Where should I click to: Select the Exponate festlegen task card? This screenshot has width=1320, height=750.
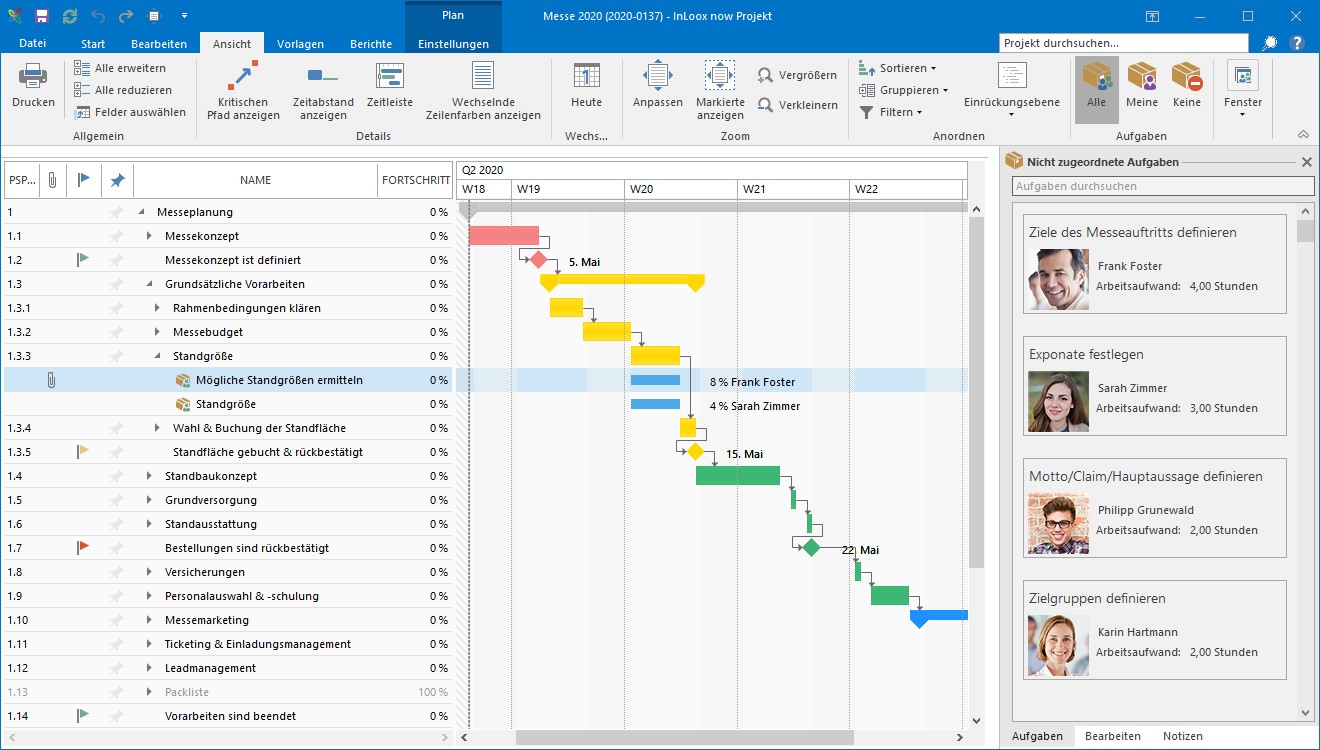pos(1155,386)
